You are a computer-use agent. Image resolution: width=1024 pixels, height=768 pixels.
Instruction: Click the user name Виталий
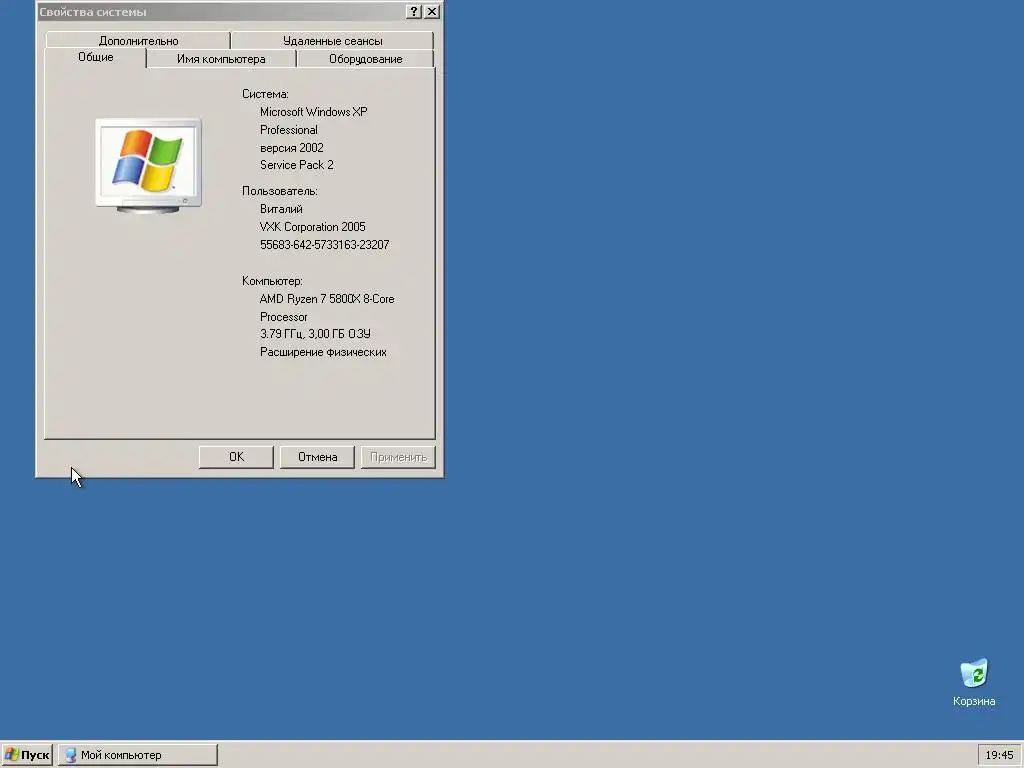[281, 209]
